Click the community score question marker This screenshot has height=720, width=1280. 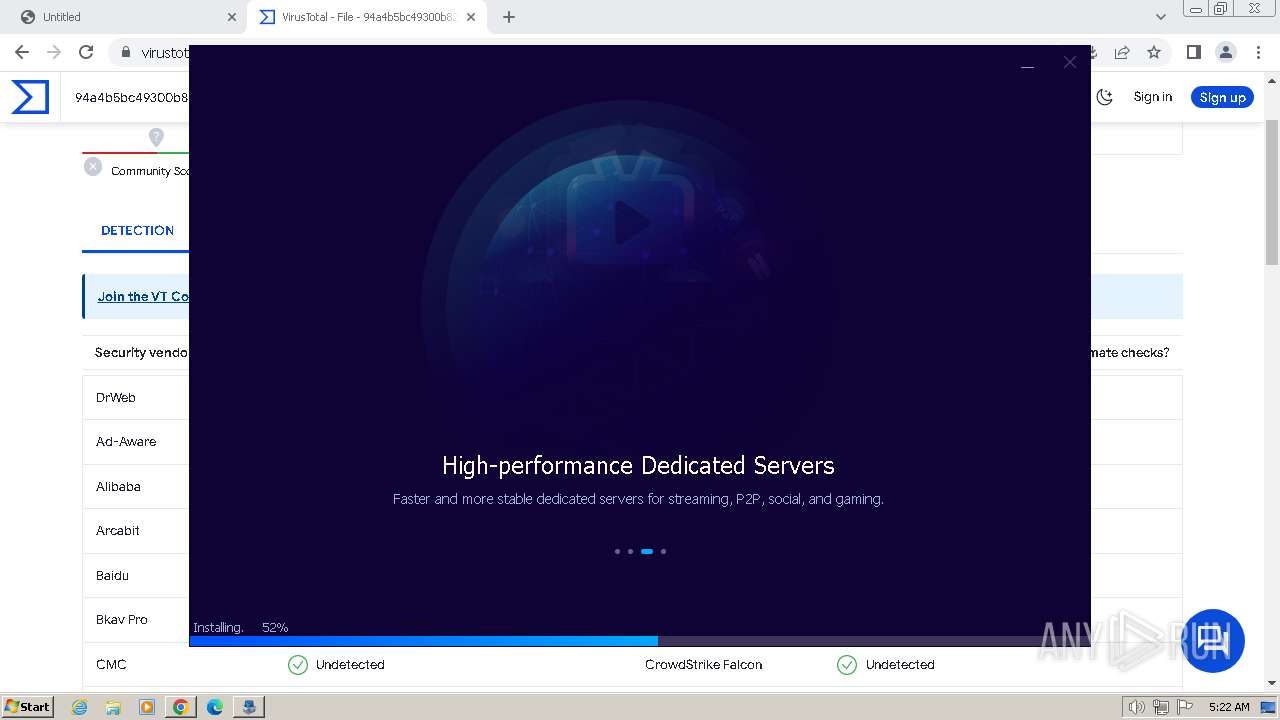pyautogui.click(x=156, y=137)
